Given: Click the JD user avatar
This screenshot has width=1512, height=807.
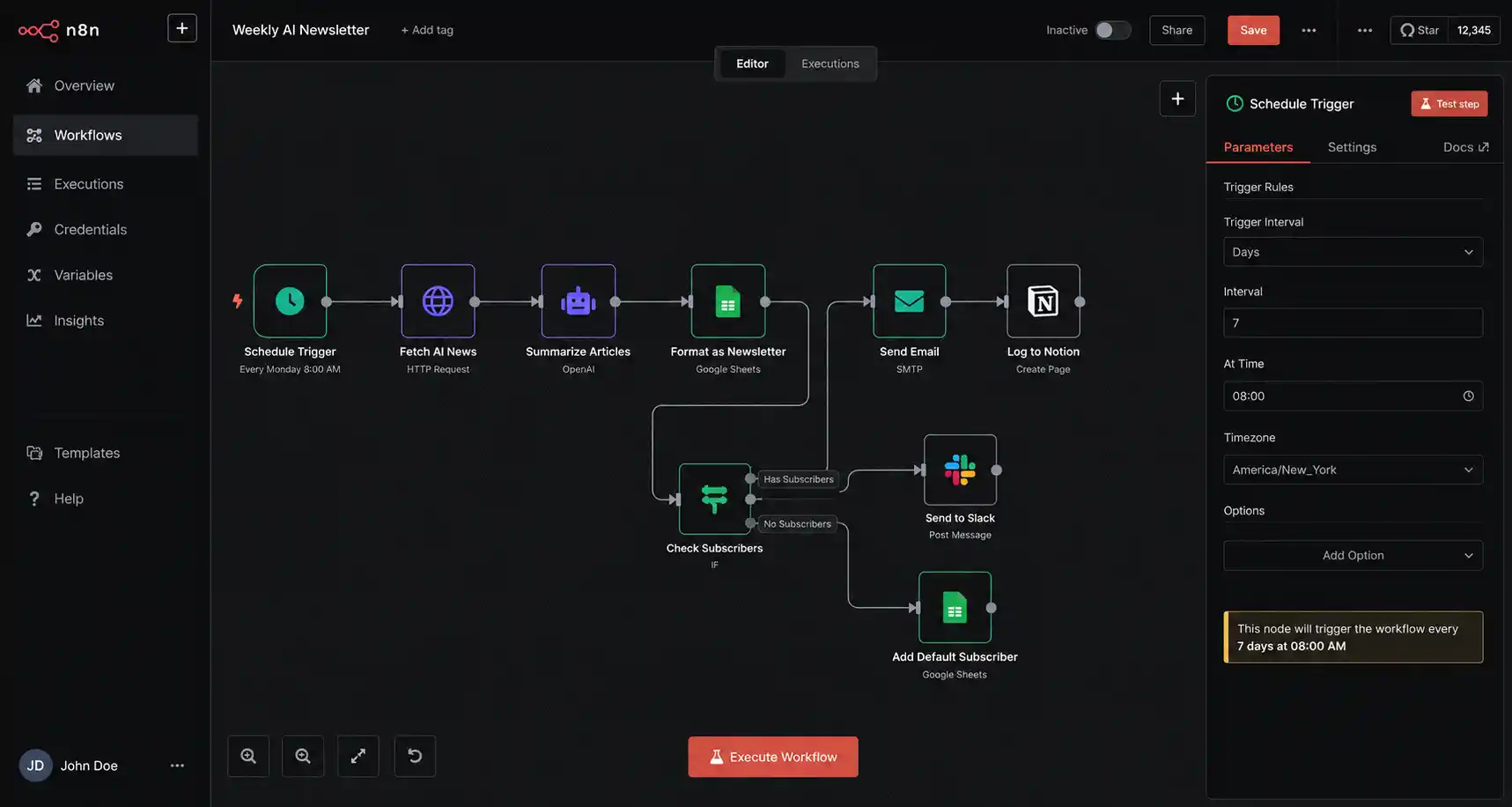Looking at the screenshot, I should (35, 766).
